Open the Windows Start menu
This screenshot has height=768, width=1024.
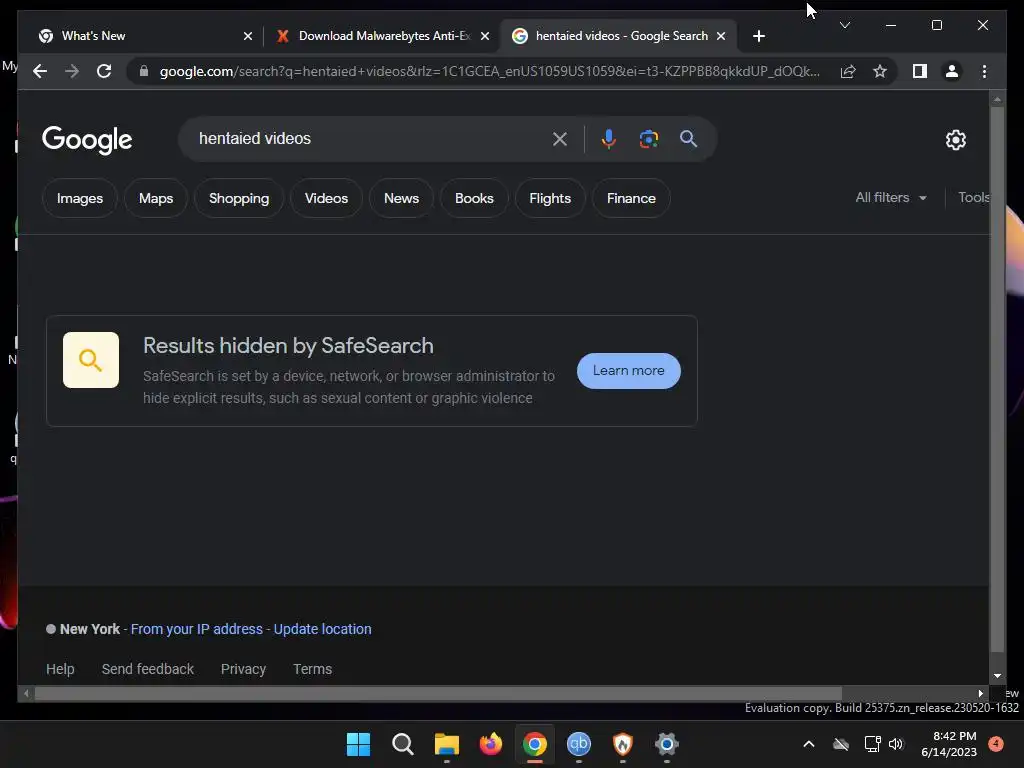click(x=358, y=744)
